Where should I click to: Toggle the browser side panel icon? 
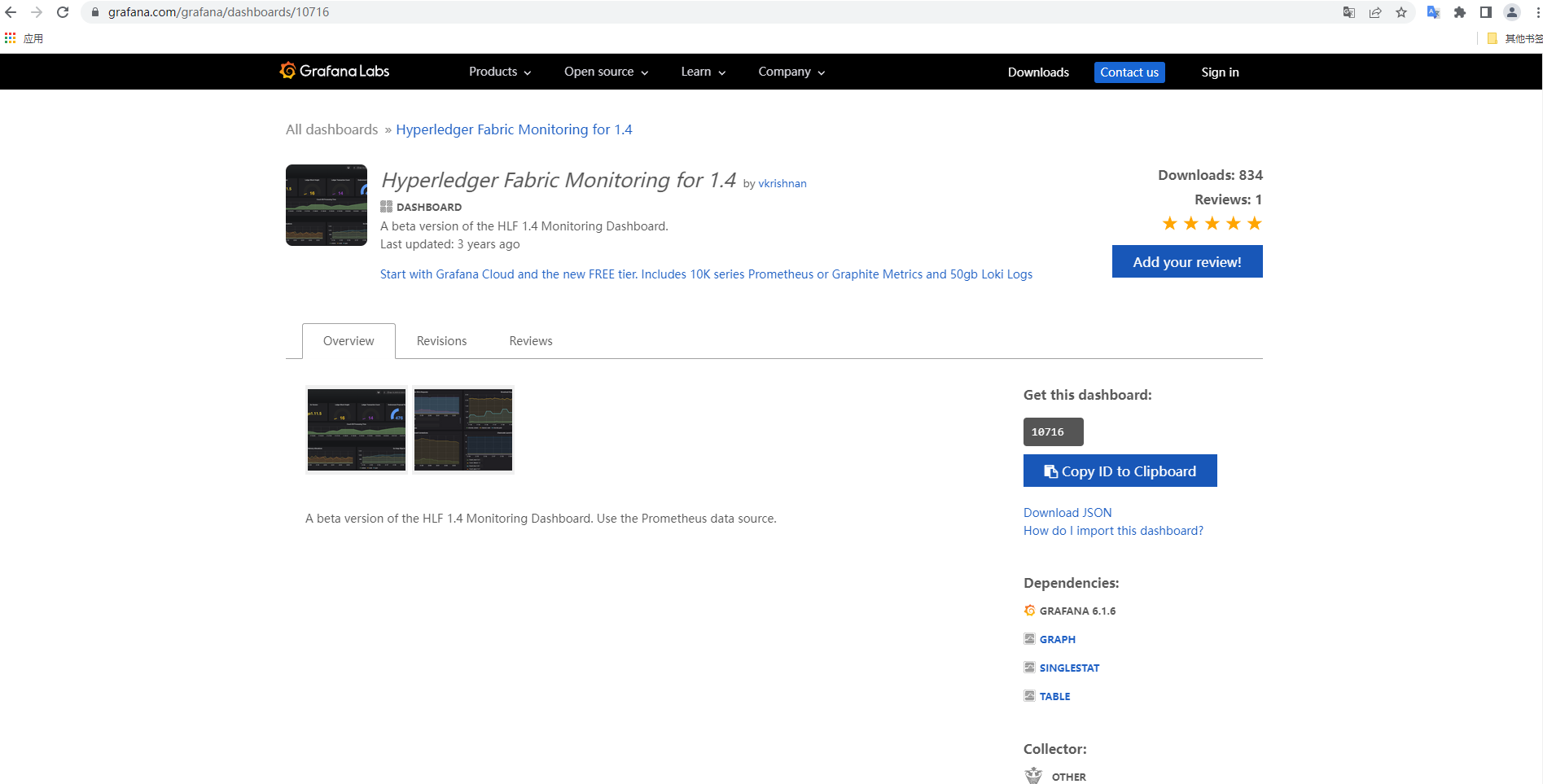click(x=1486, y=12)
